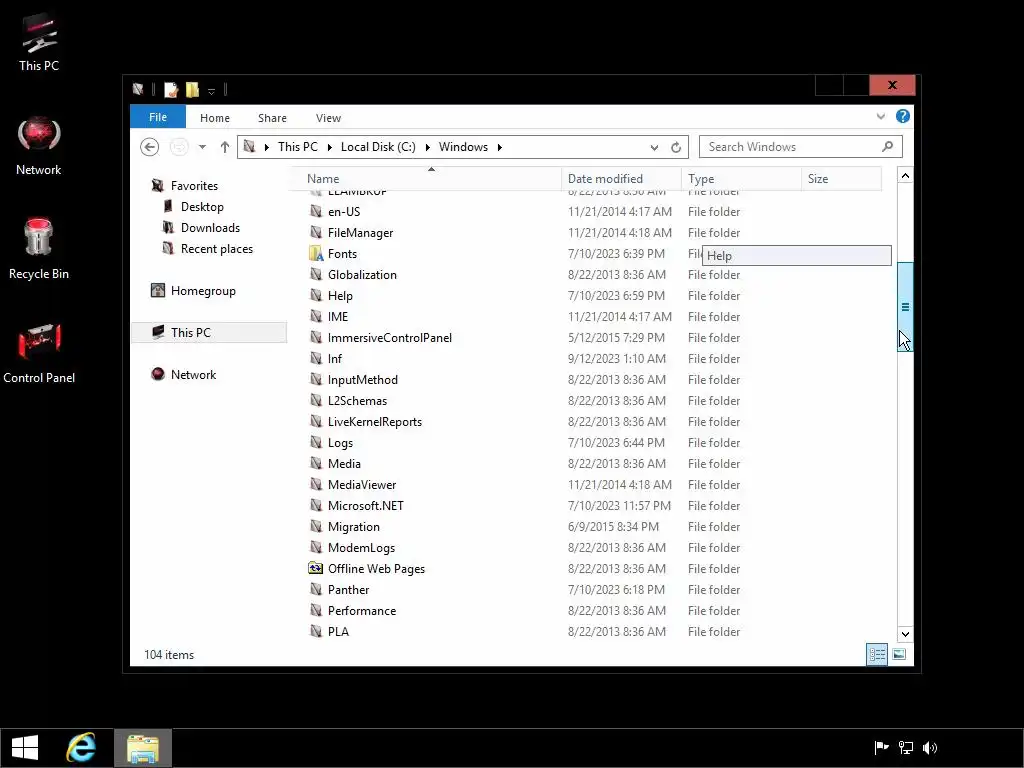This screenshot has width=1024, height=768.
Task: Select Downloads in the navigation pane
Action: point(210,228)
